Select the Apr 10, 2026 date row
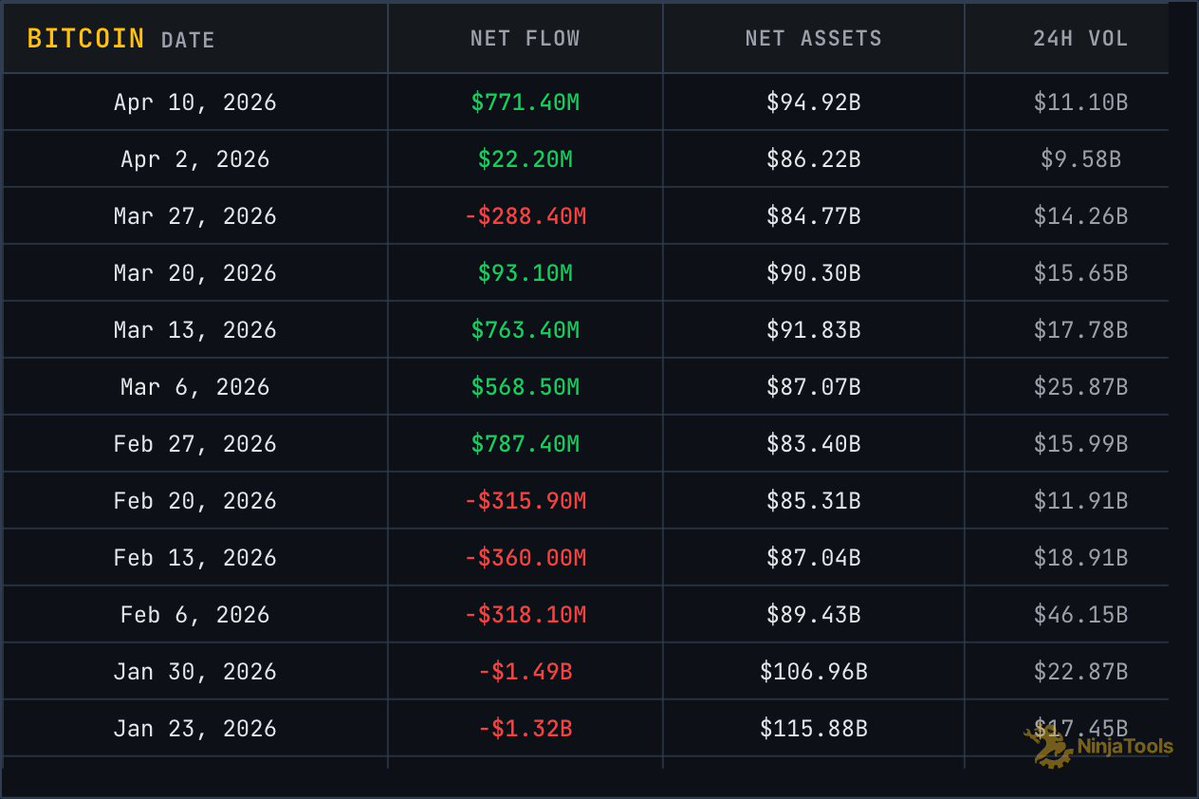 coord(195,102)
